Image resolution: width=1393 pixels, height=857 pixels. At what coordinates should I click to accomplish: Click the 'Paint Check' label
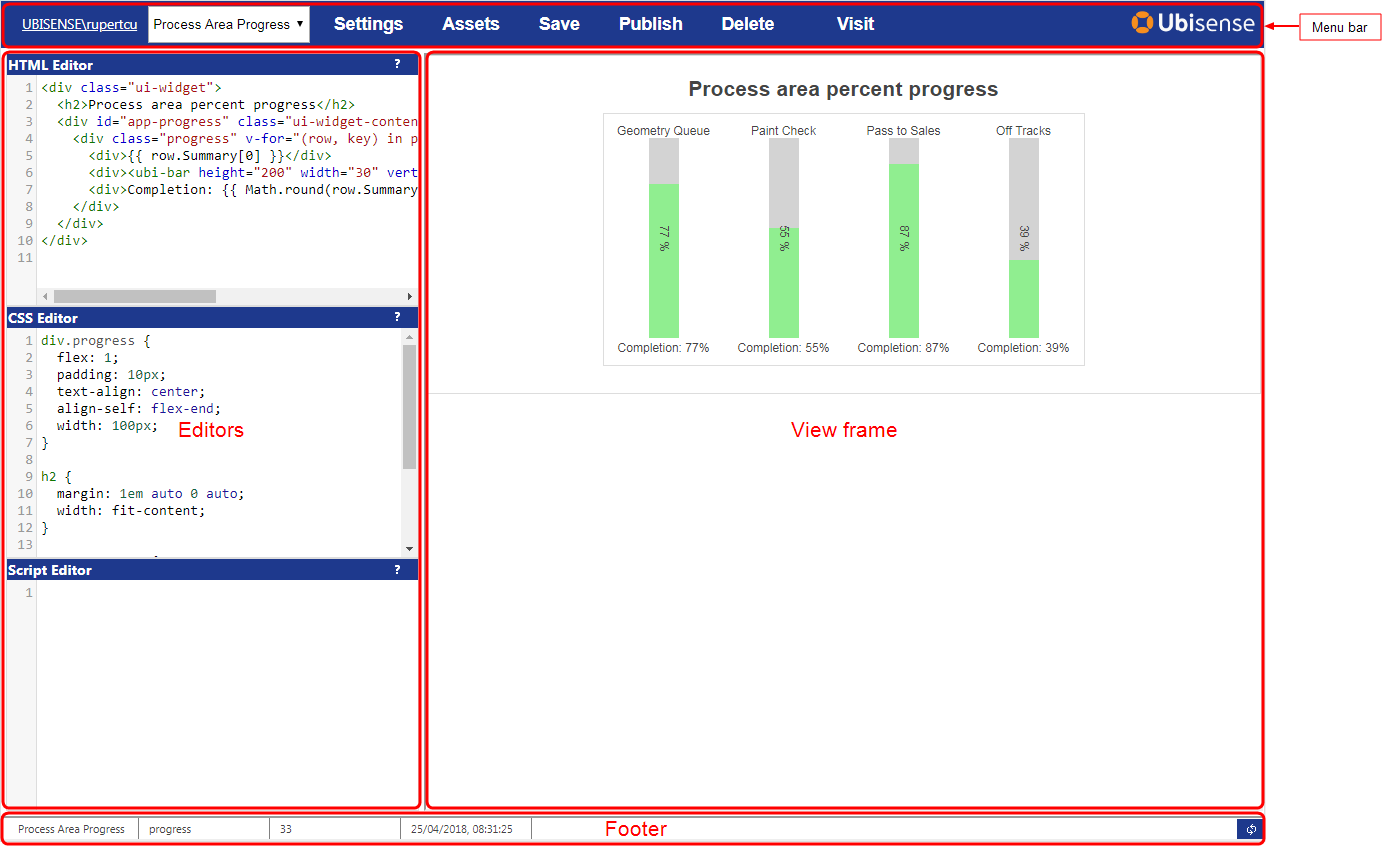[x=784, y=131]
